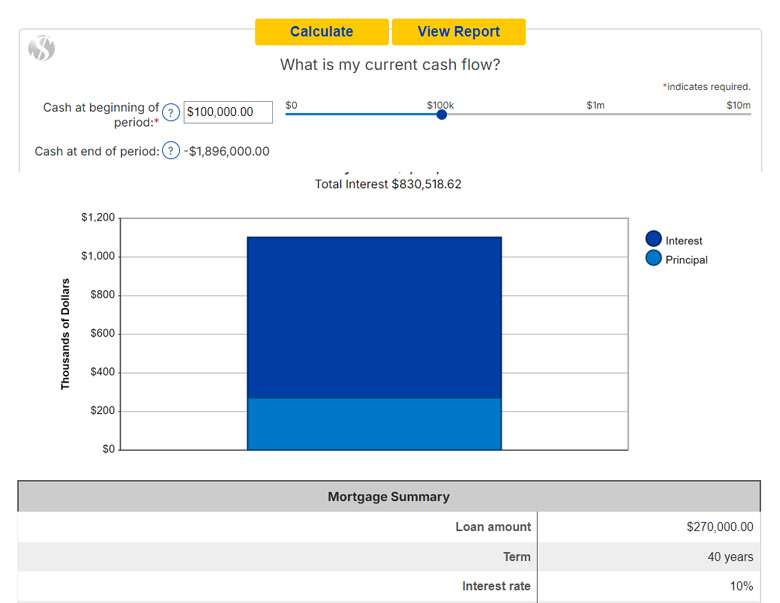The width and height of the screenshot is (780, 603).
Task: Toggle the Interest legend marker
Action: (653, 239)
